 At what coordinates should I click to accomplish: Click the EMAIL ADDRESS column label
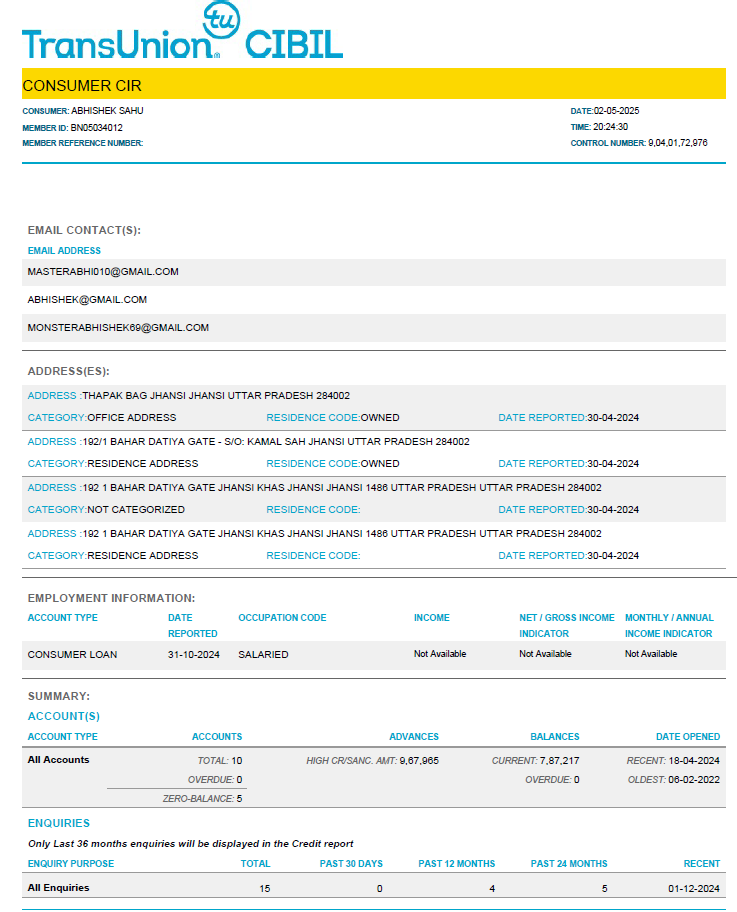64,251
